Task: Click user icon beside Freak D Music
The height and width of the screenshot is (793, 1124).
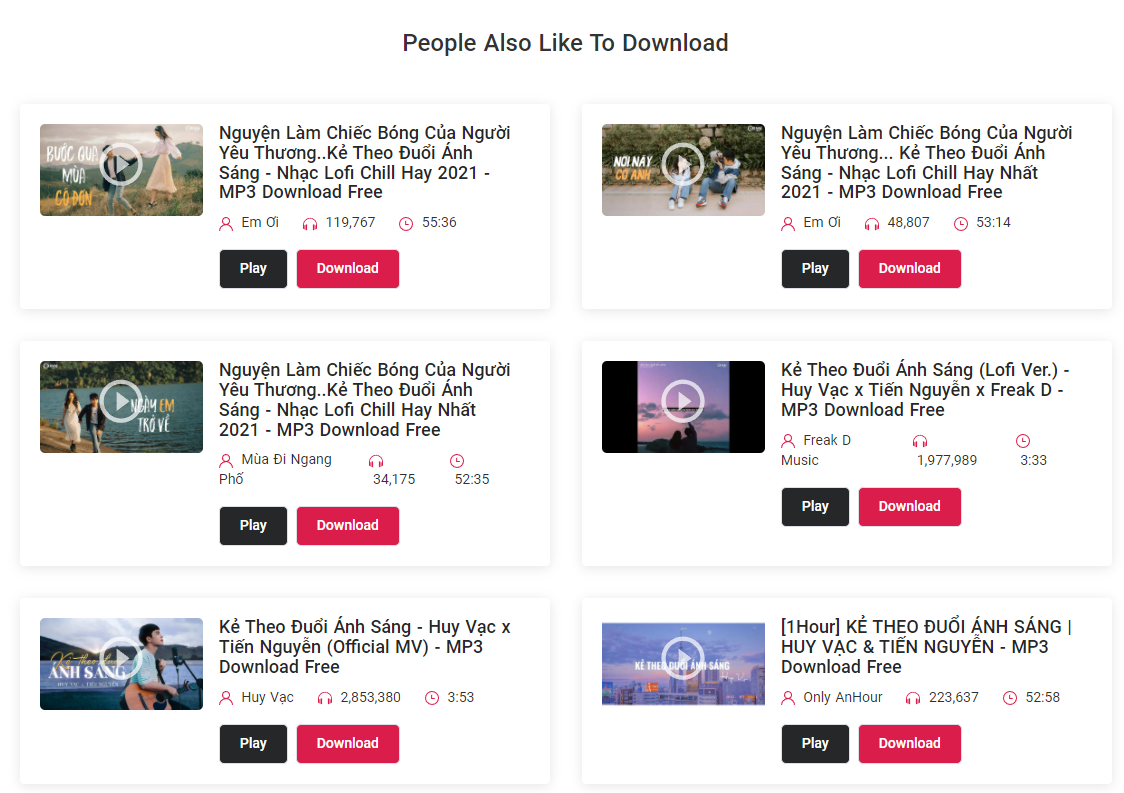Action: coord(788,440)
